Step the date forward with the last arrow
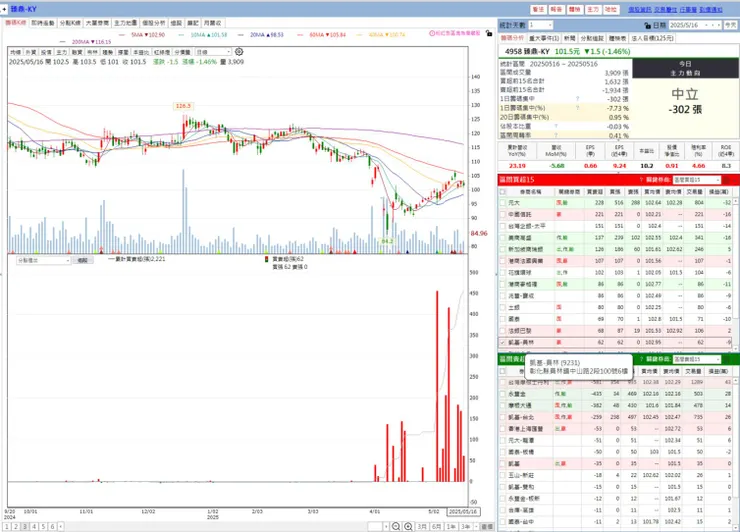The width and height of the screenshot is (740, 532). [719, 25]
